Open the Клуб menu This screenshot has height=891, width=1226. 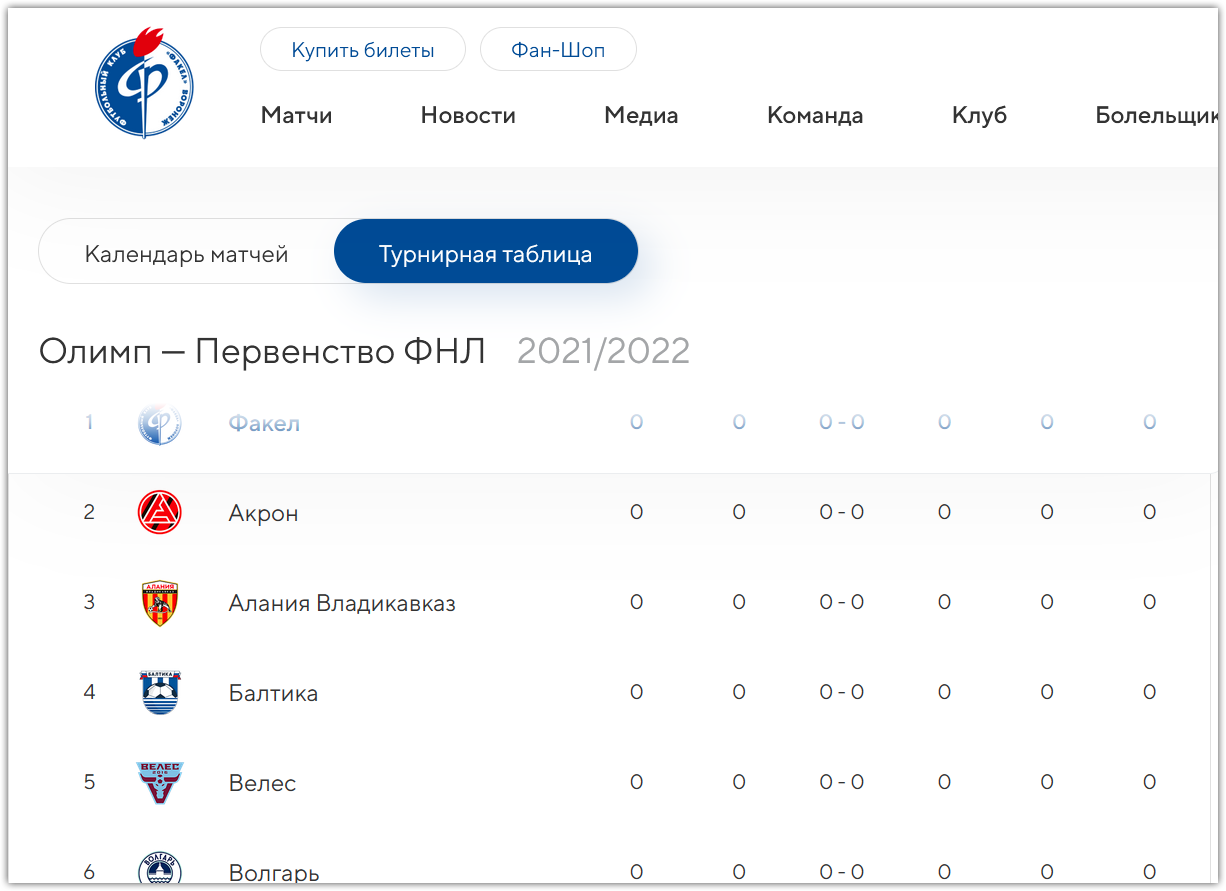point(979,115)
